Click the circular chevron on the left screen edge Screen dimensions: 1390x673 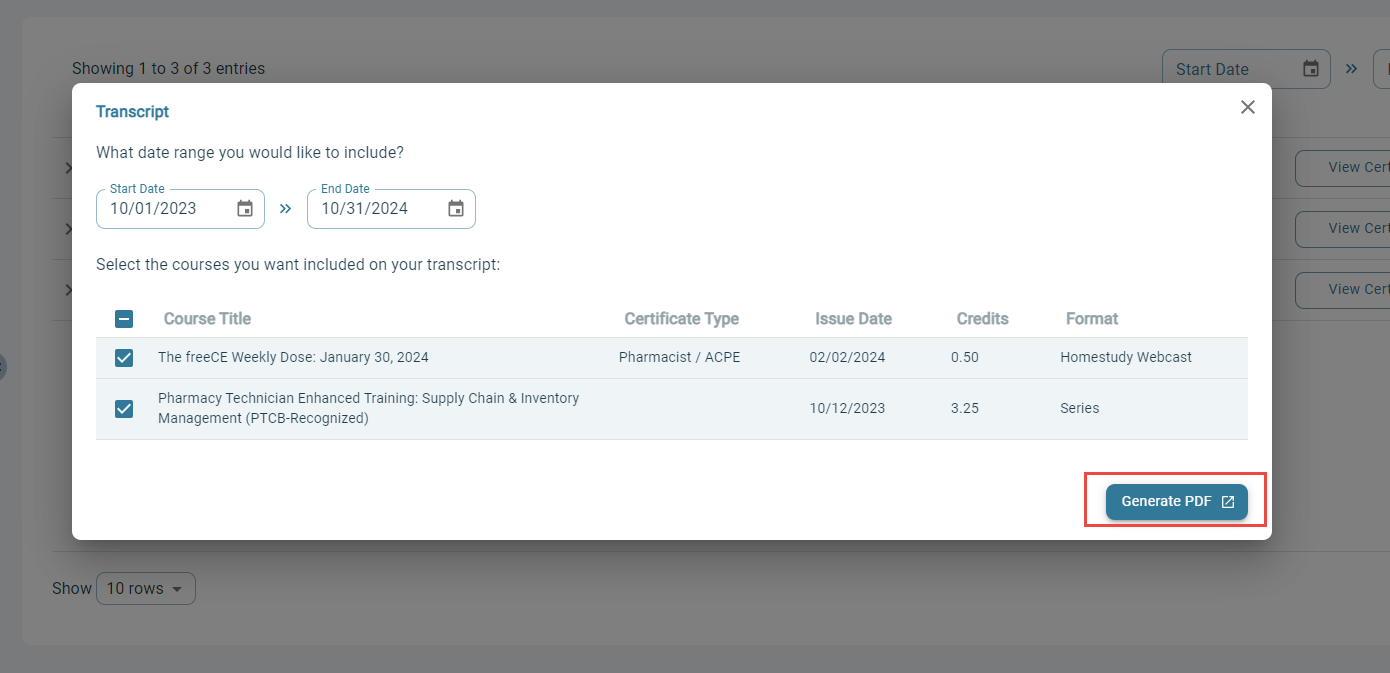(x=4, y=367)
